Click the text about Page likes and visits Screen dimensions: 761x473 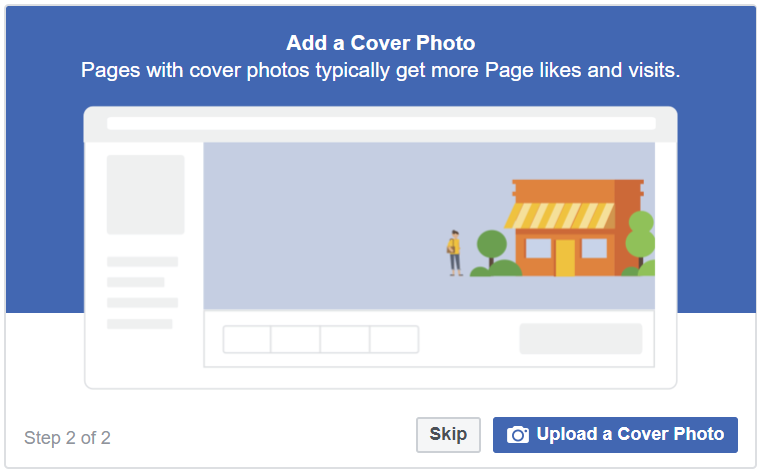point(380,72)
